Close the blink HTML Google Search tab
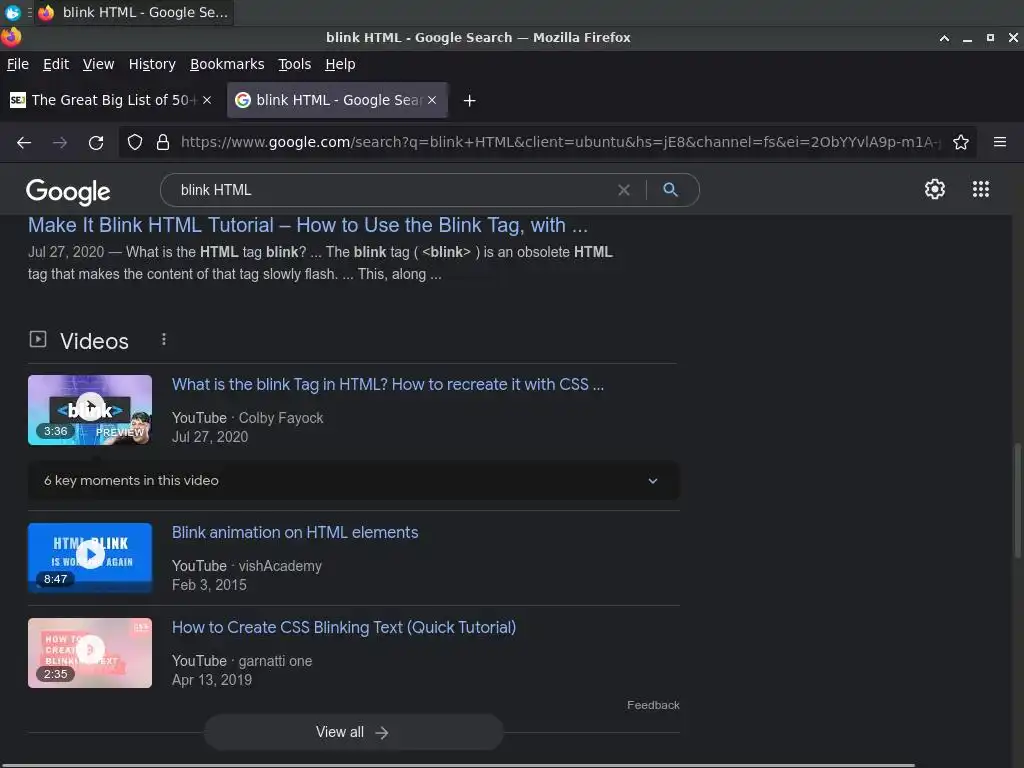 (432, 100)
